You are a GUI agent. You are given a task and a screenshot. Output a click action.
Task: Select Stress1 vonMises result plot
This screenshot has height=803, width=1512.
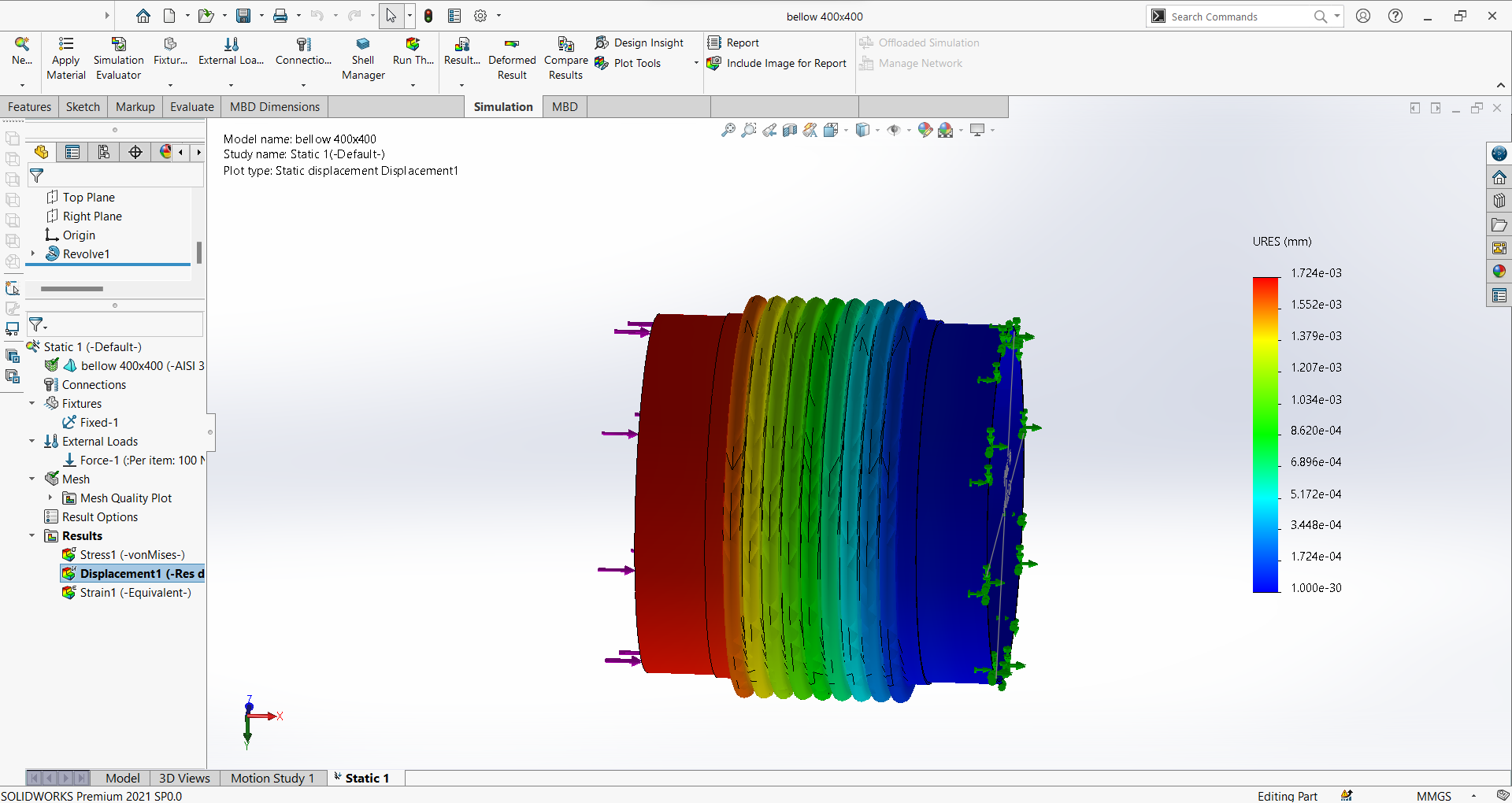(132, 554)
